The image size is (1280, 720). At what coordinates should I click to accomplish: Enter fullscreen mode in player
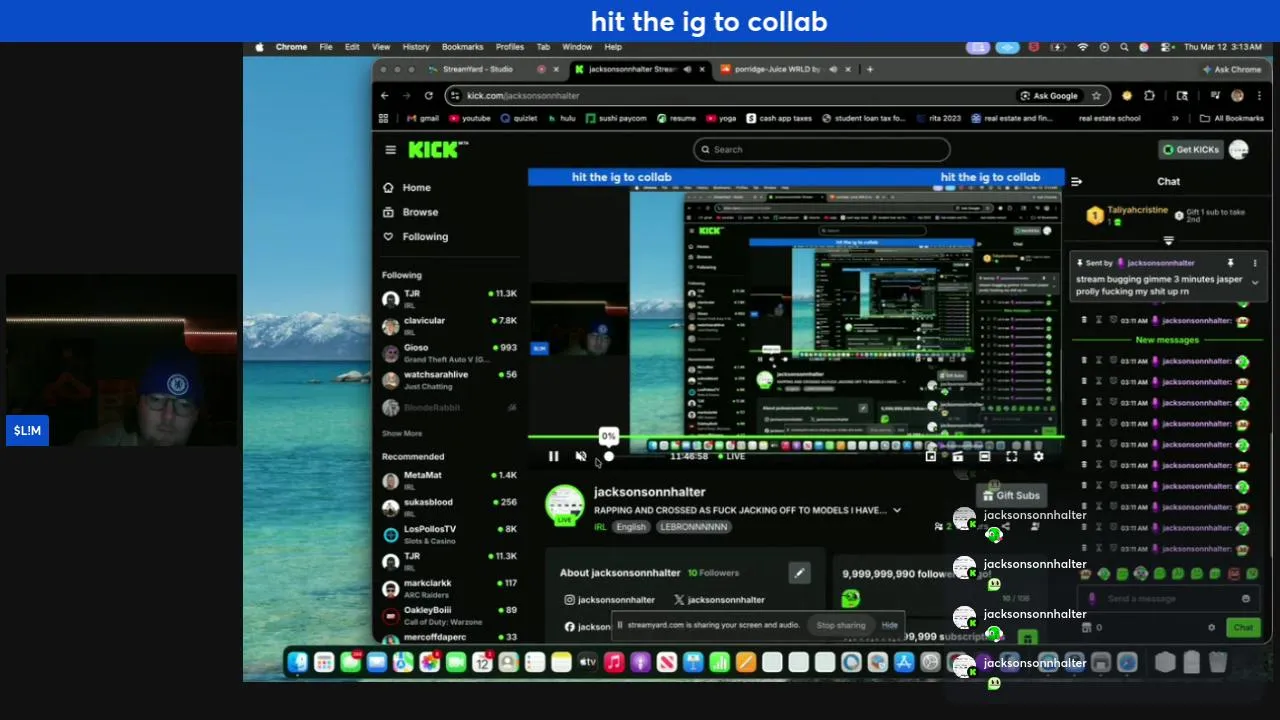(x=1011, y=457)
